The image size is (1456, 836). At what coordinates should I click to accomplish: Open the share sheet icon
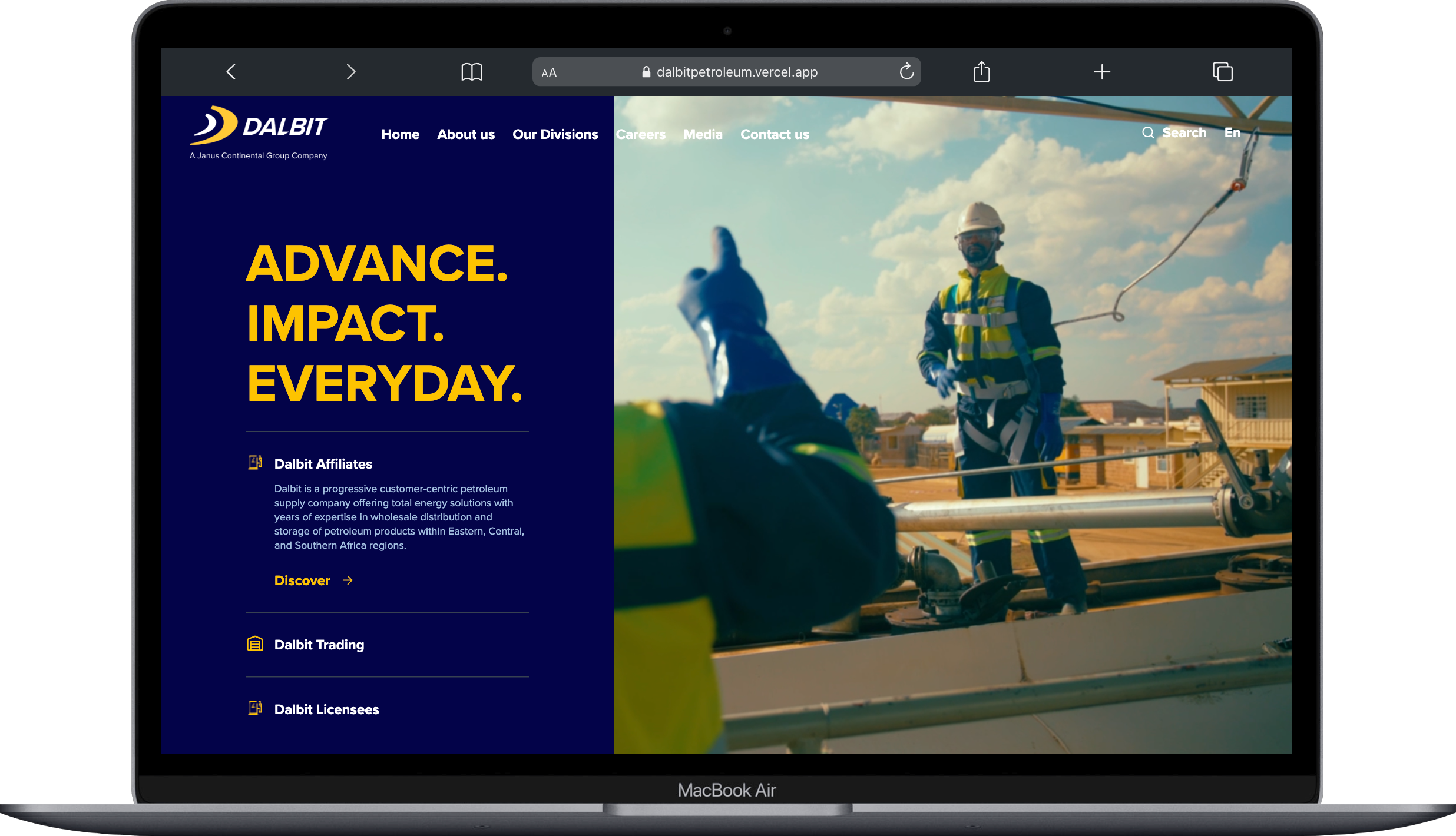coord(981,71)
